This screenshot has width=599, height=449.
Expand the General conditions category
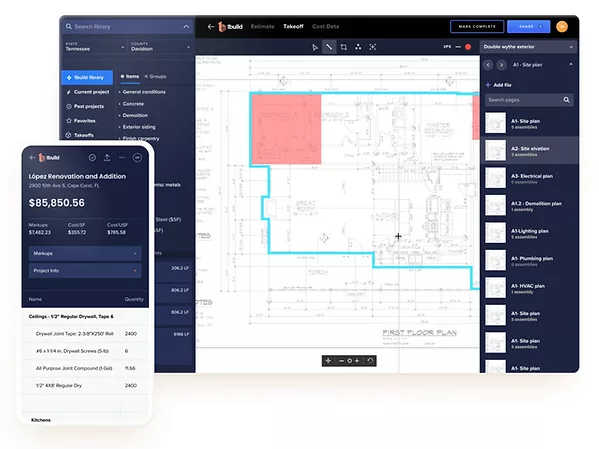(142, 92)
